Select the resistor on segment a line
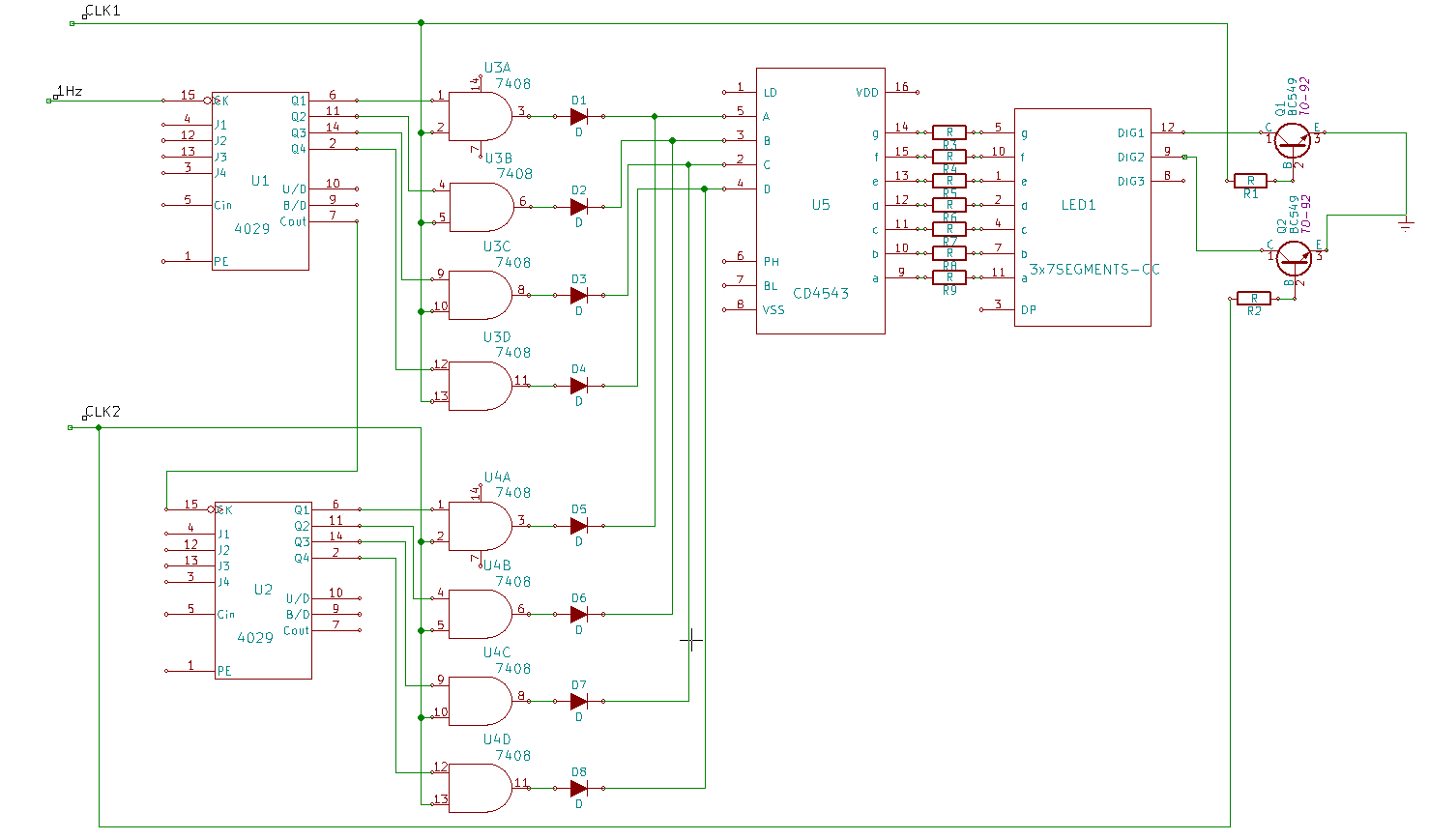The image size is (1429, 840). point(949,277)
